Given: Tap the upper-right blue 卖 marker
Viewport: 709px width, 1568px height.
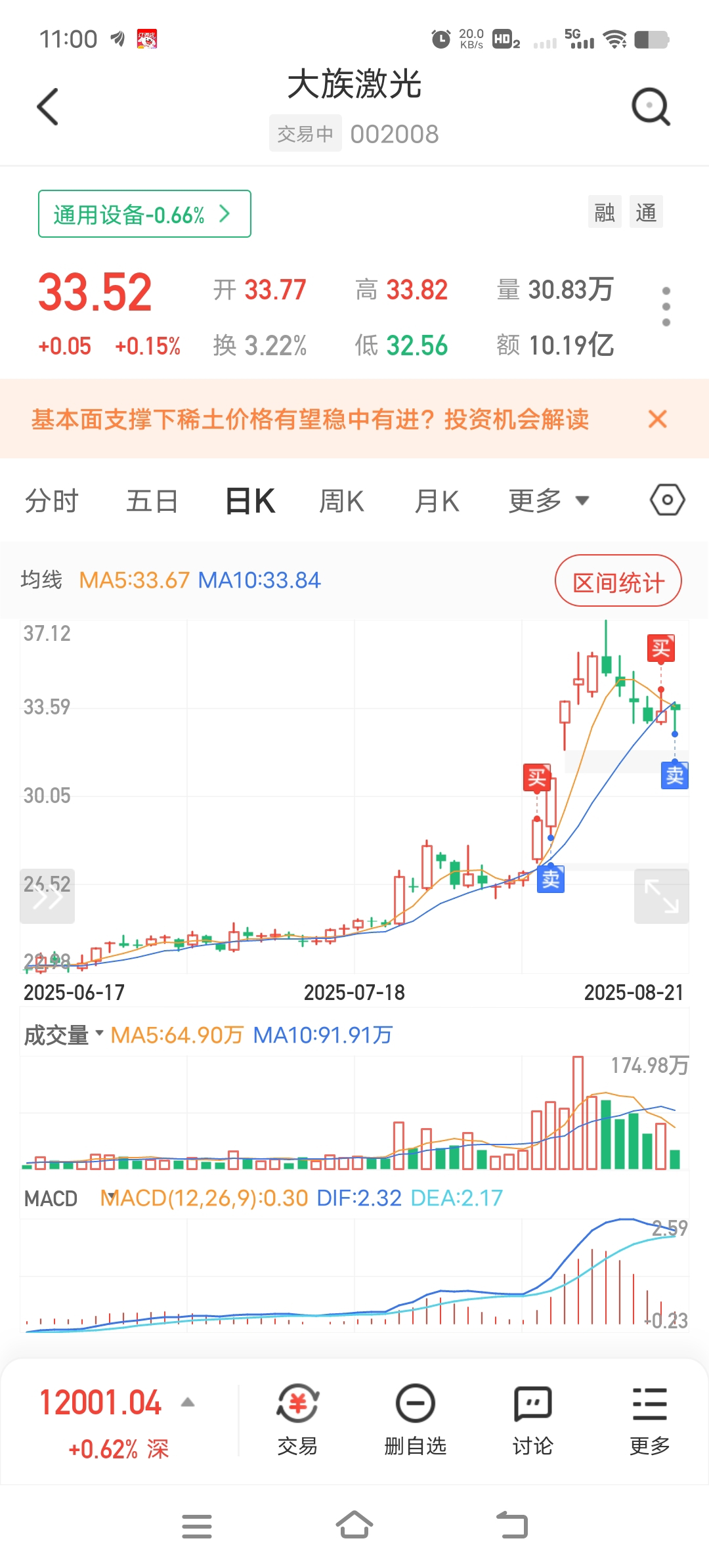Looking at the screenshot, I should coord(674,775).
